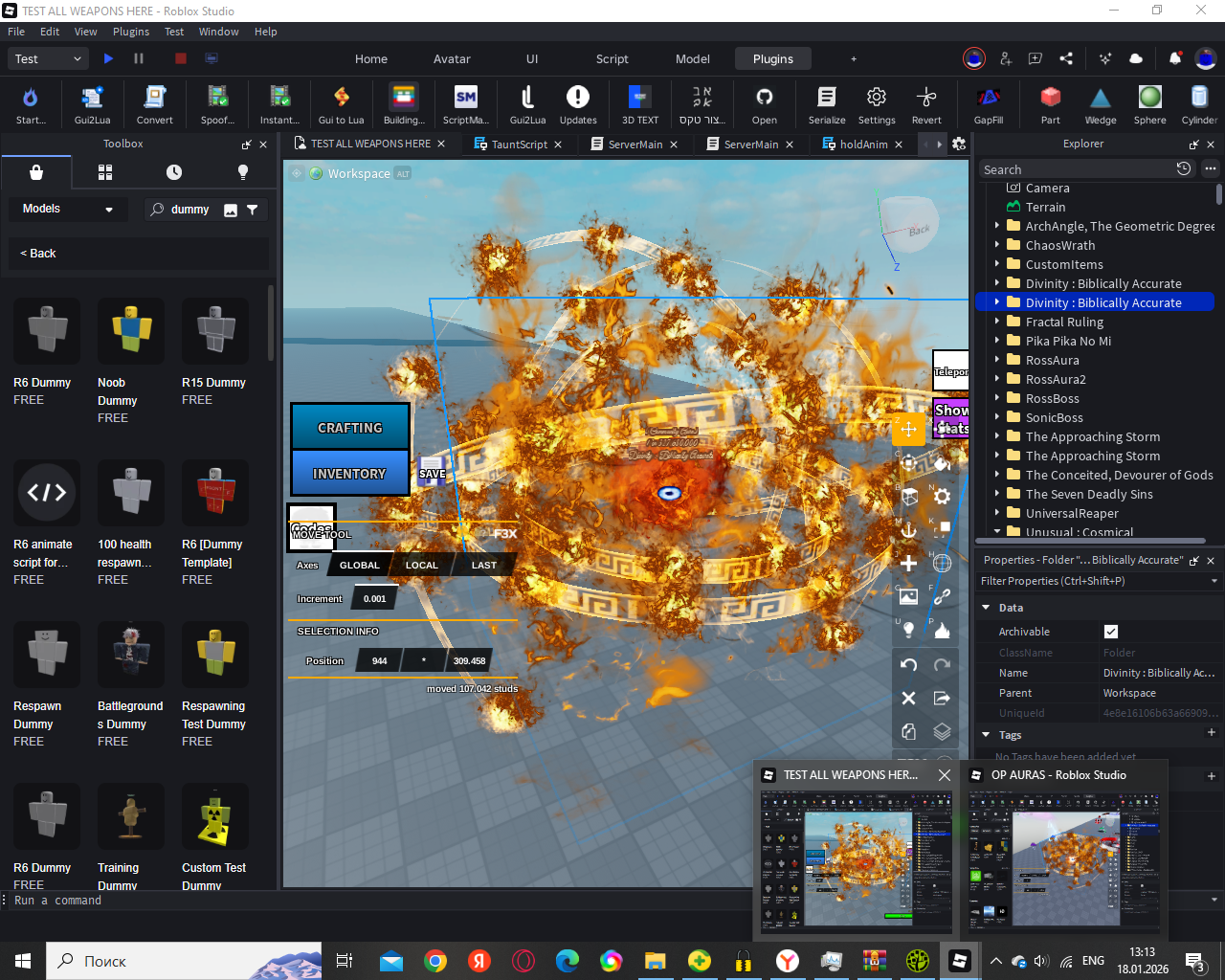Collapse the Tags section

pyautogui.click(x=986, y=735)
